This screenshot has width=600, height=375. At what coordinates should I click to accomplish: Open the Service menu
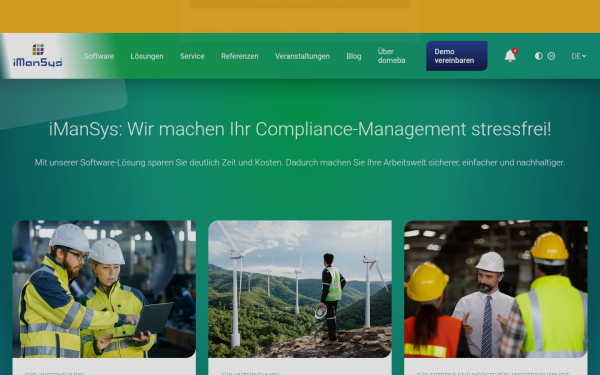click(192, 56)
